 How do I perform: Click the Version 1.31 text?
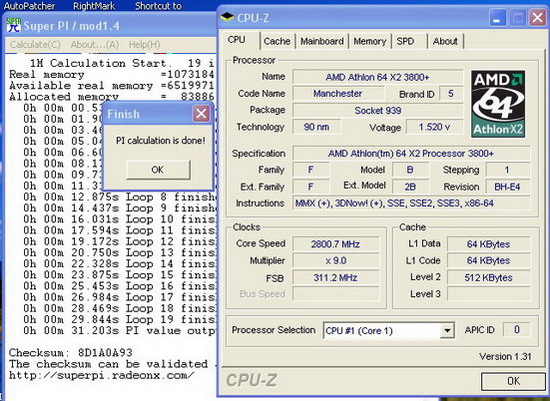[x=505, y=356]
